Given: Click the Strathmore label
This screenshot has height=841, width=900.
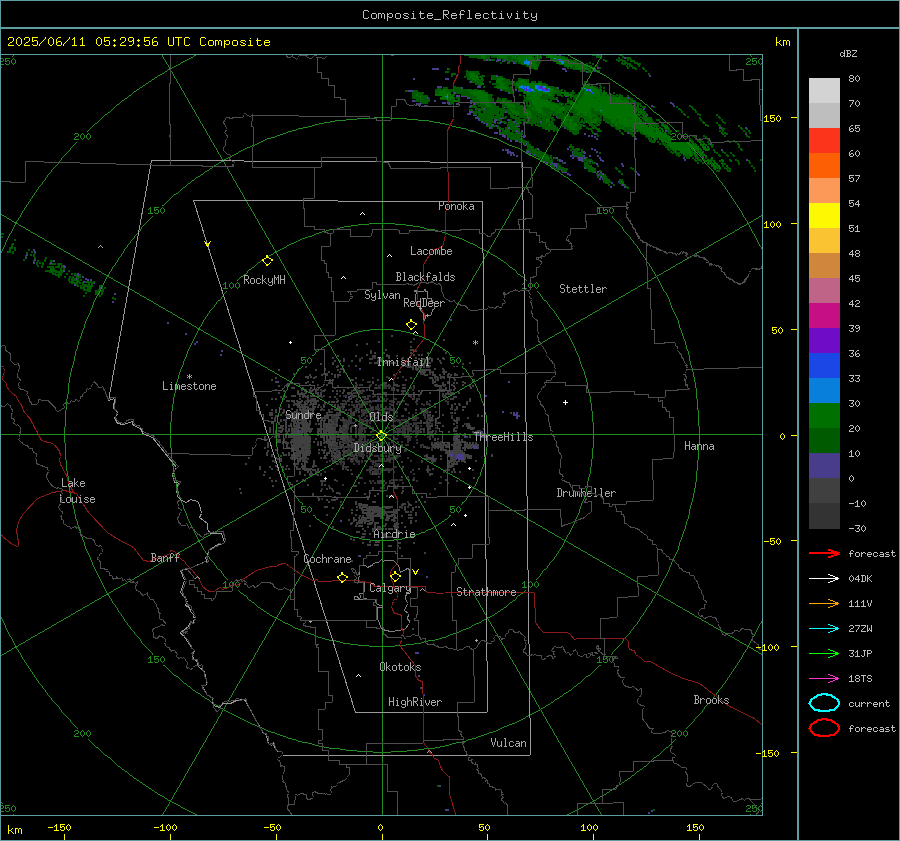Looking at the screenshot, I should coord(486,592).
